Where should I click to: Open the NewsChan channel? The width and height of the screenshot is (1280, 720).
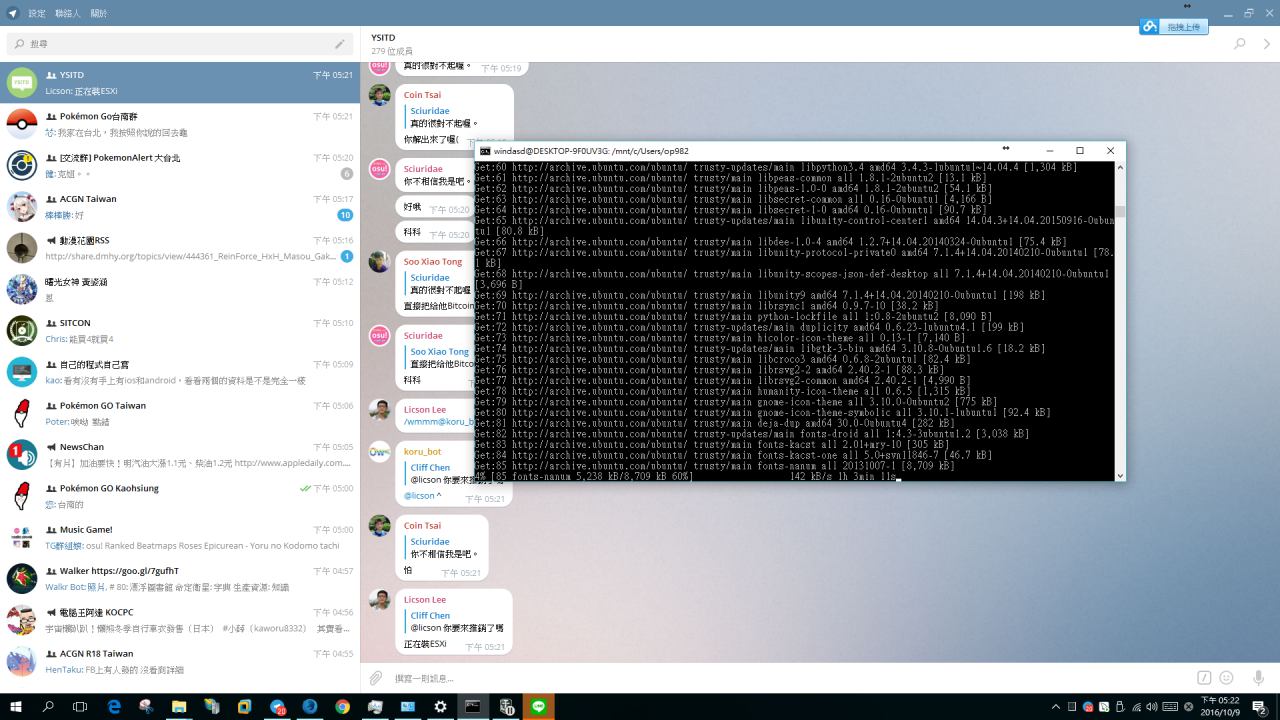tap(180, 454)
